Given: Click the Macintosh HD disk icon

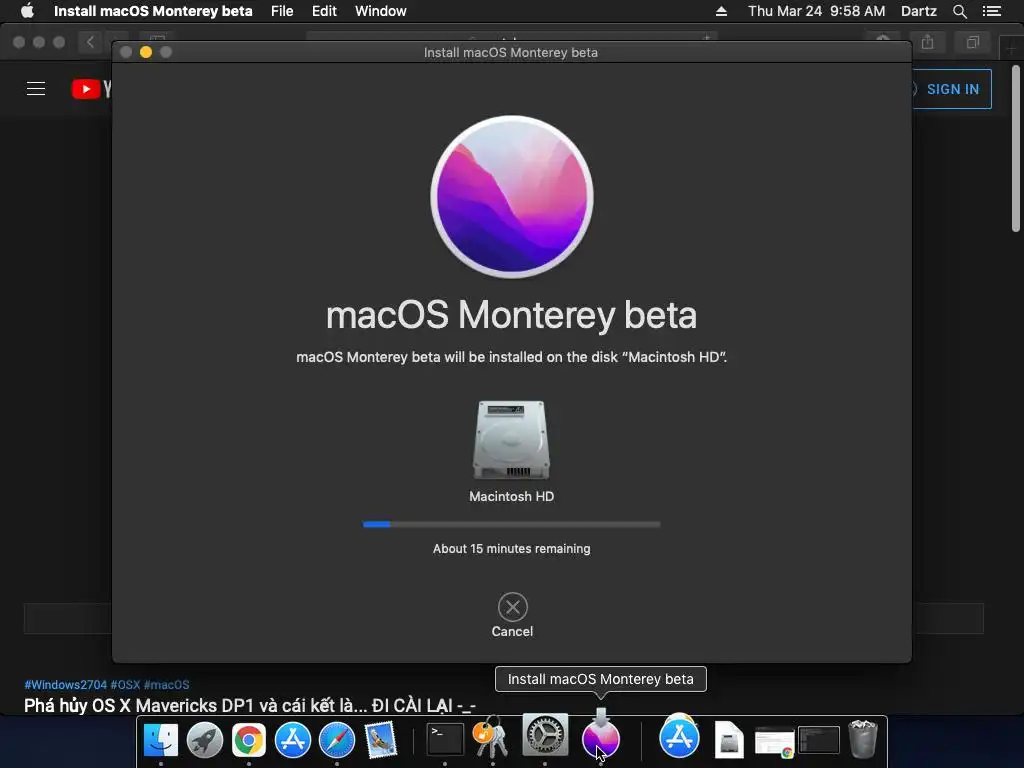Looking at the screenshot, I should 511,440.
